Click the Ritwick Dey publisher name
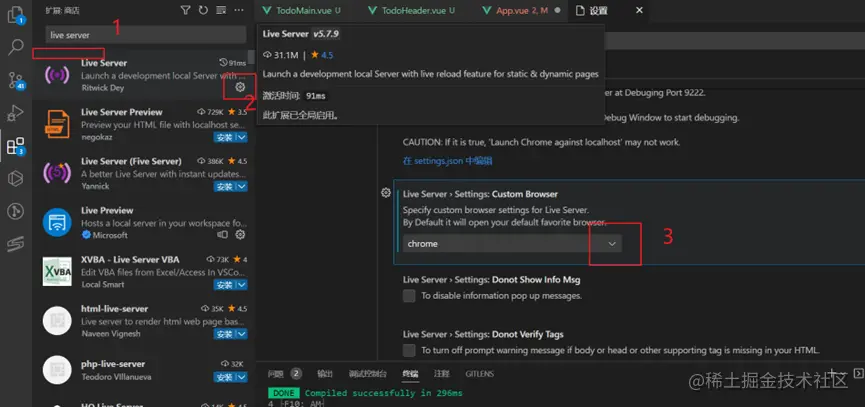The height and width of the screenshot is (407, 865). (103, 88)
